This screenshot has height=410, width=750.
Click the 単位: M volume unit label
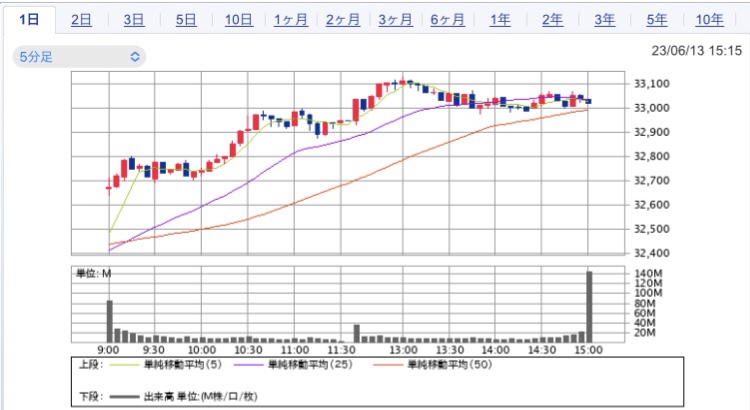[94, 274]
